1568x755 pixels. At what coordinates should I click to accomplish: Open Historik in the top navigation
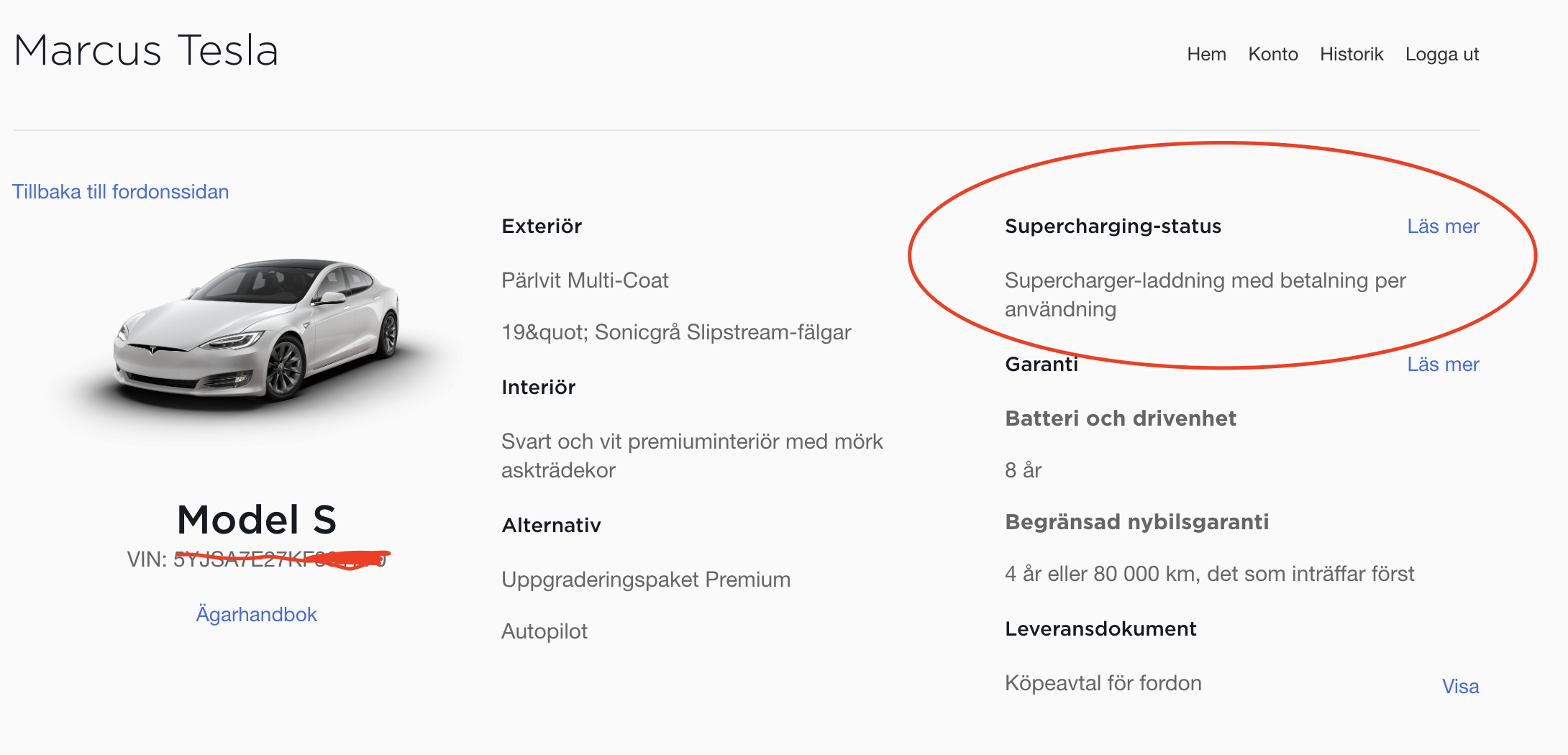(x=1351, y=54)
